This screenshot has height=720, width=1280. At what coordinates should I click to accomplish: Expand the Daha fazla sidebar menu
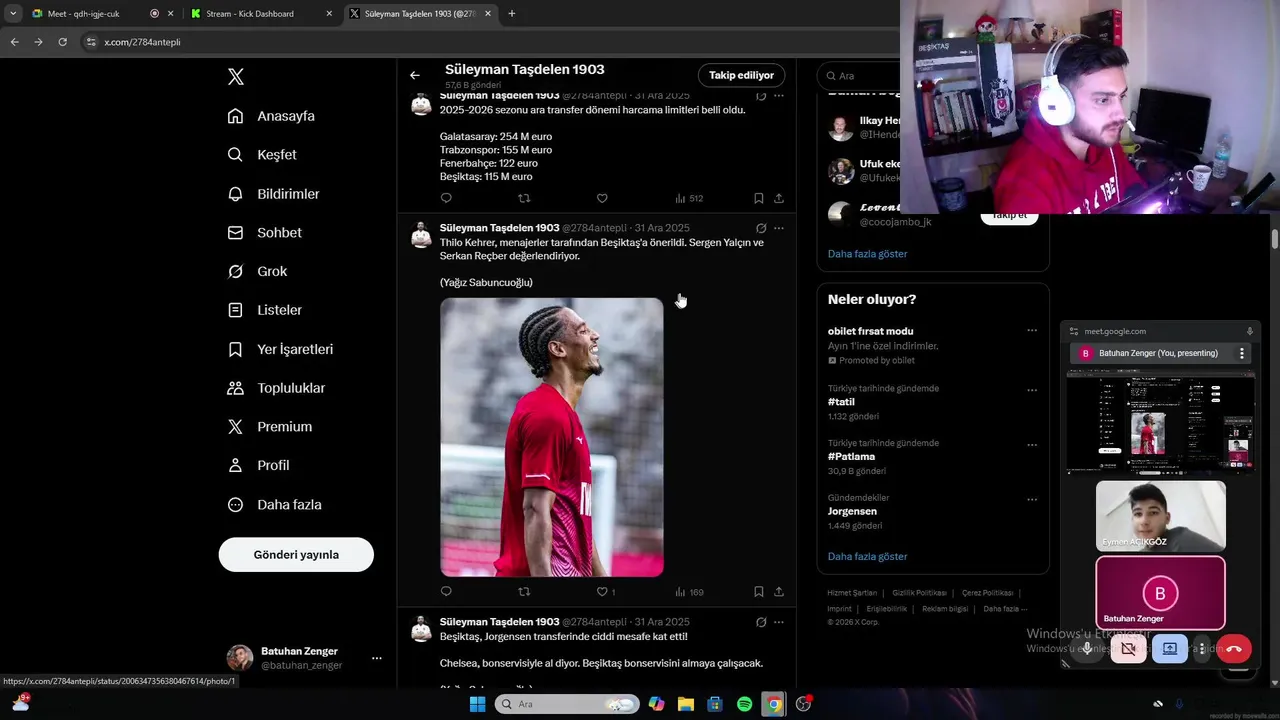pyautogui.click(x=274, y=505)
